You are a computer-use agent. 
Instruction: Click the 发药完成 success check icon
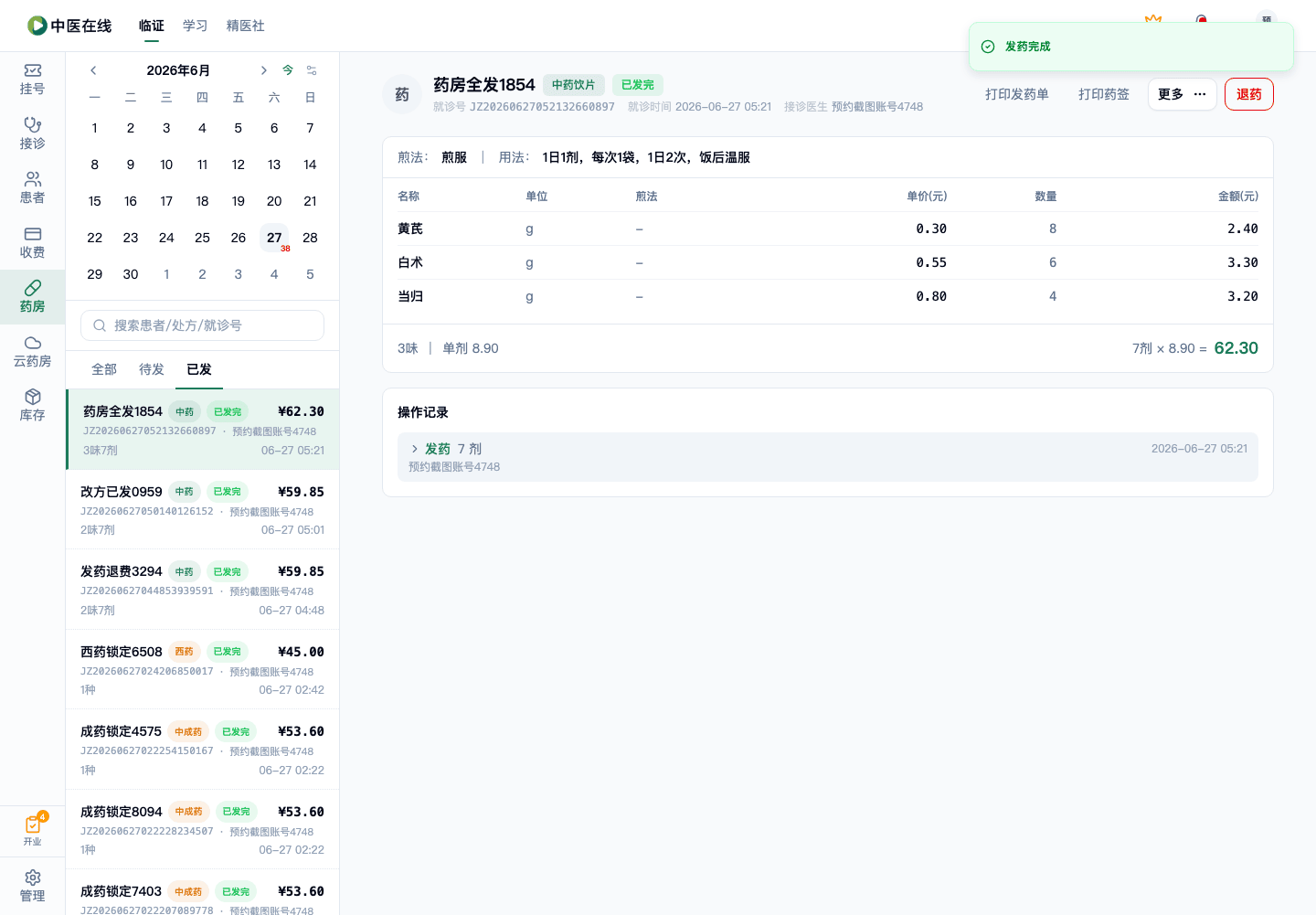pos(988,47)
